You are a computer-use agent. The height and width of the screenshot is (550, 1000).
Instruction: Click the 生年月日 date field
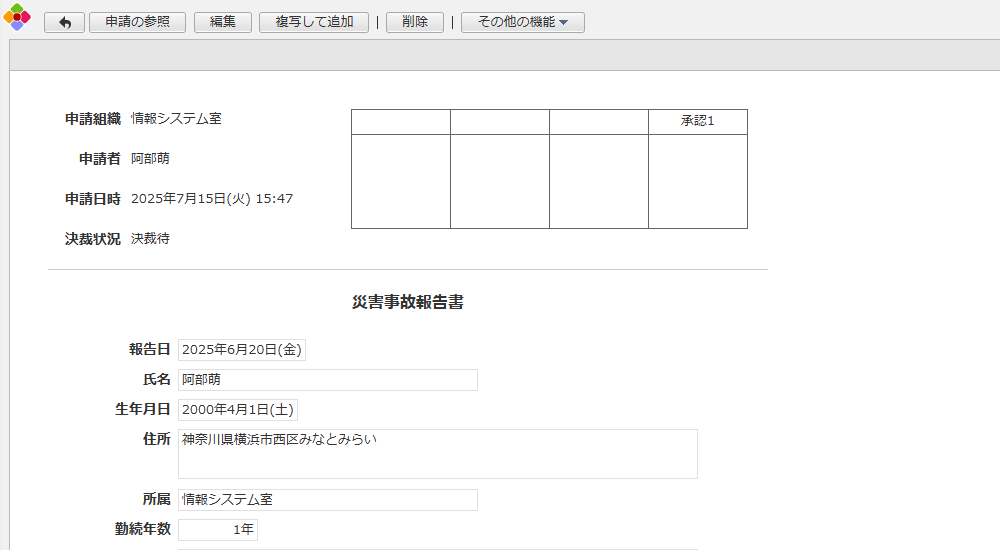(237, 410)
